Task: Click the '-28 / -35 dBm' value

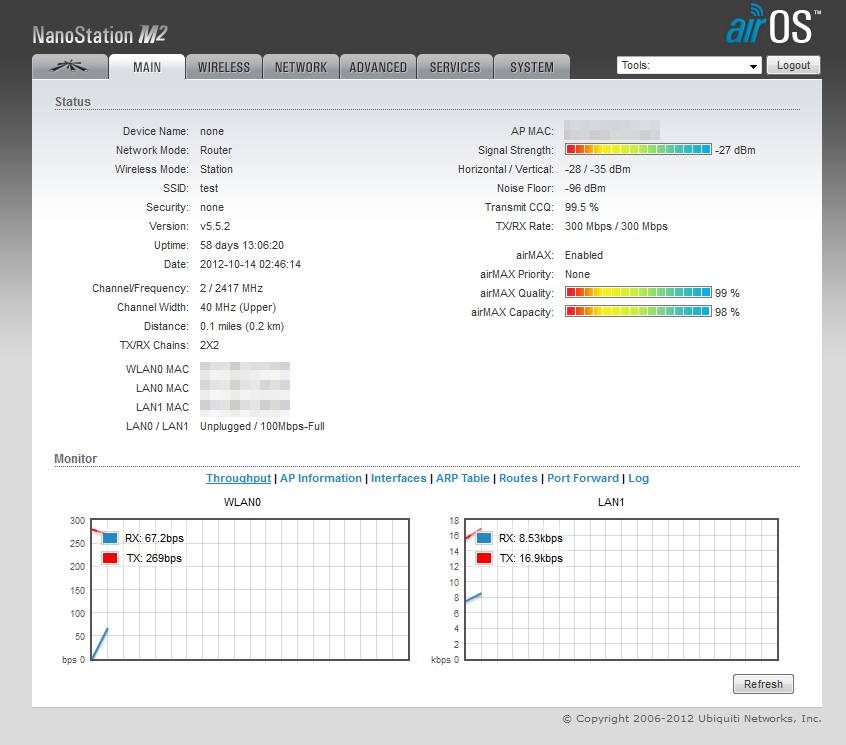Action: coord(598,169)
